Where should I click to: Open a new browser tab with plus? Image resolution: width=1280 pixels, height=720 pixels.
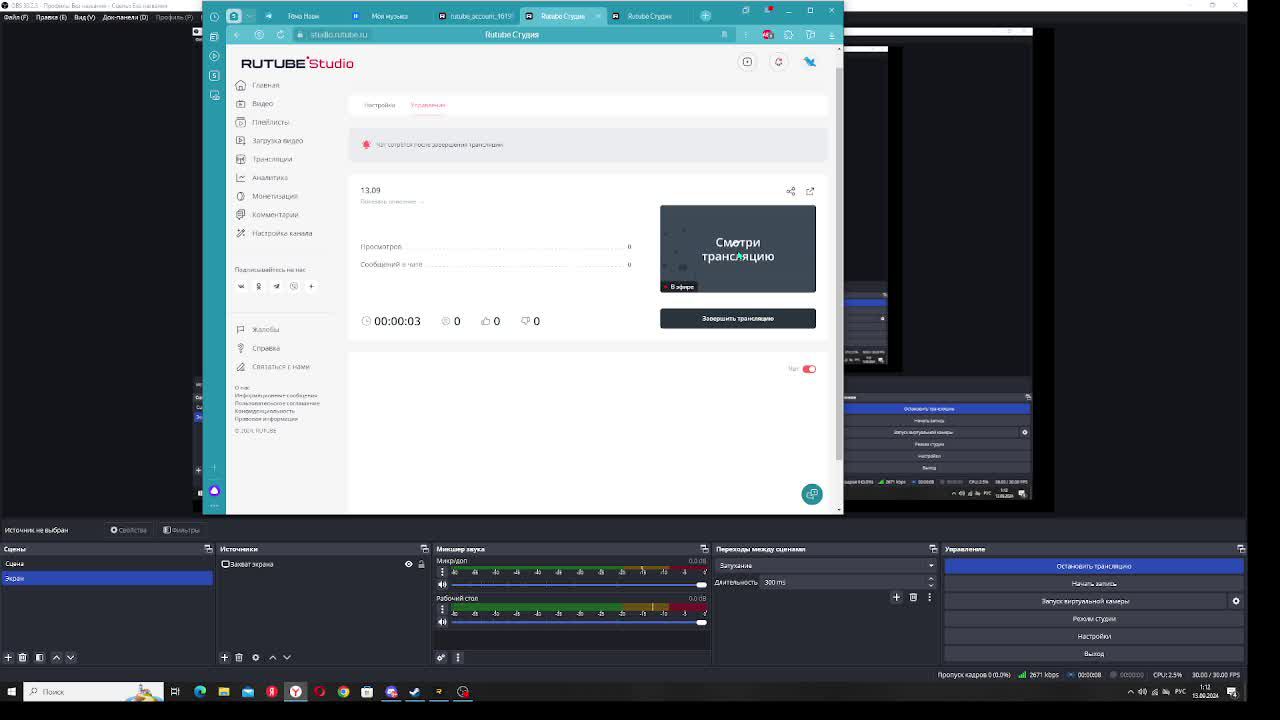tap(705, 16)
